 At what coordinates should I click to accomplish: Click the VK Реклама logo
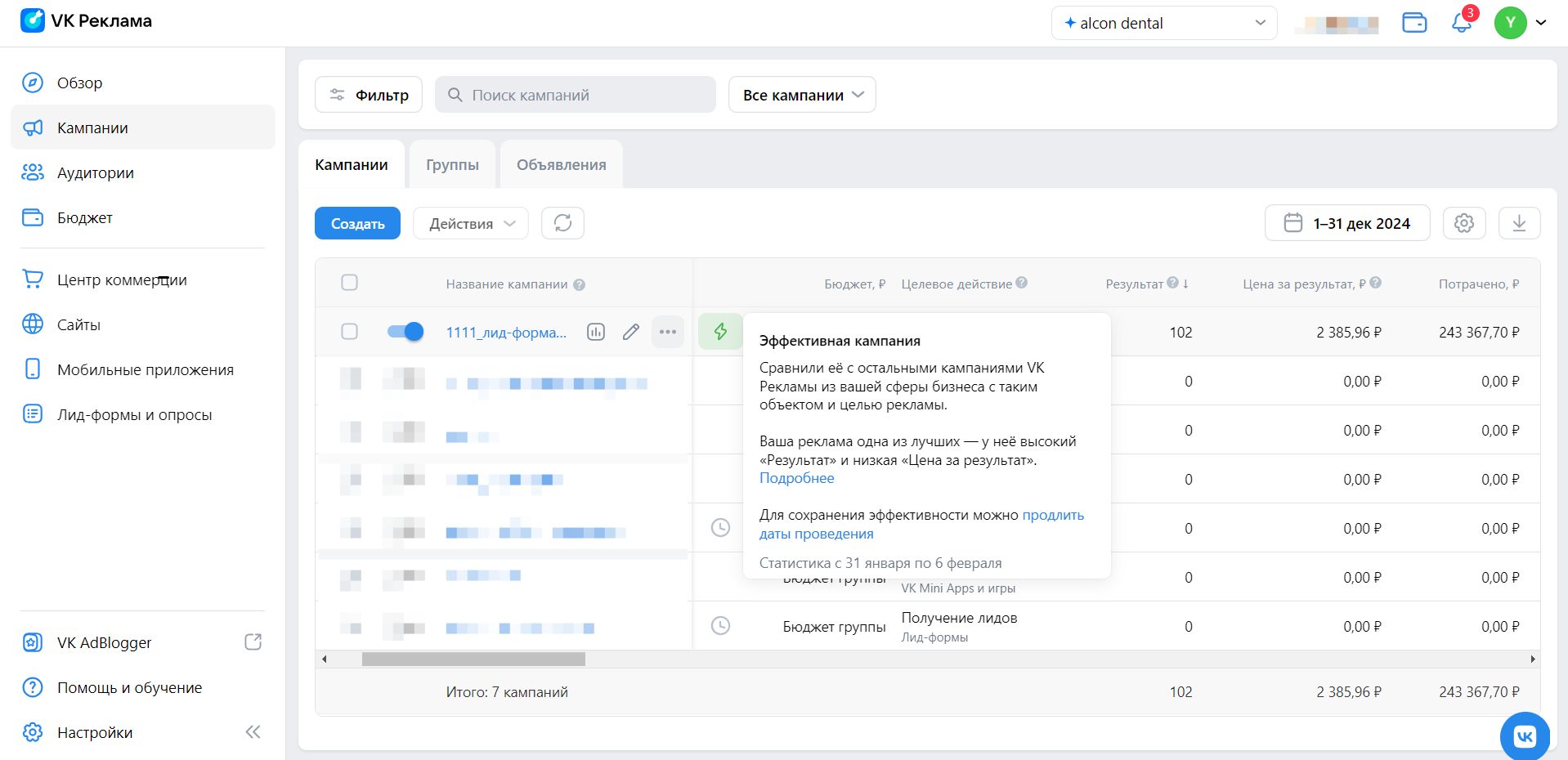(86, 21)
